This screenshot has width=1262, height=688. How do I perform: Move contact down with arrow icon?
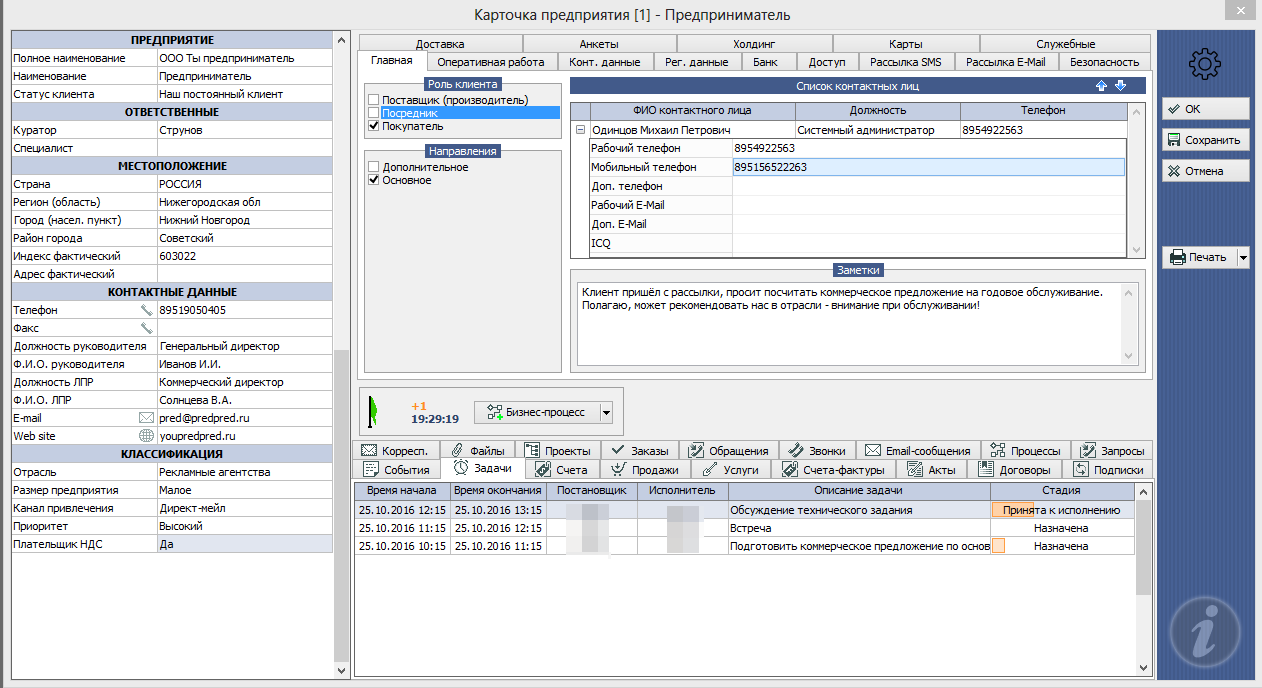pos(1120,86)
